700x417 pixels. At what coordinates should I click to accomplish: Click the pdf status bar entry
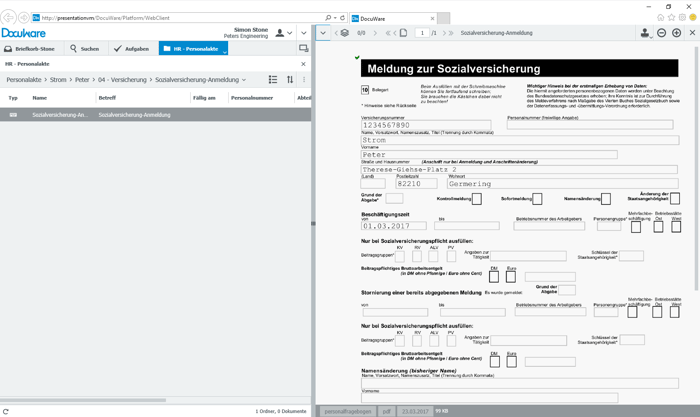pyautogui.click(x=387, y=411)
